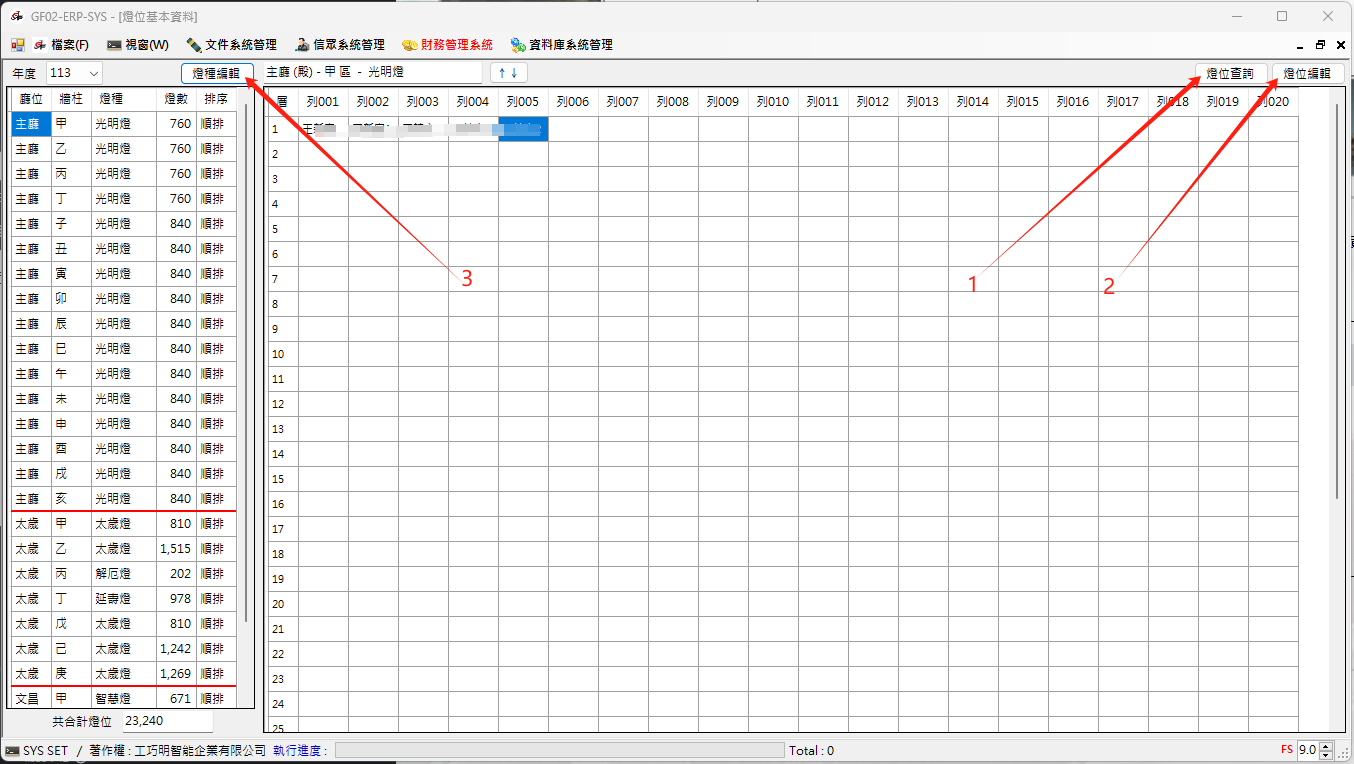This screenshot has width=1354, height=764.
Task: Open 資料庫系統管理 with the database icon
Action: (x=561, y=45)
